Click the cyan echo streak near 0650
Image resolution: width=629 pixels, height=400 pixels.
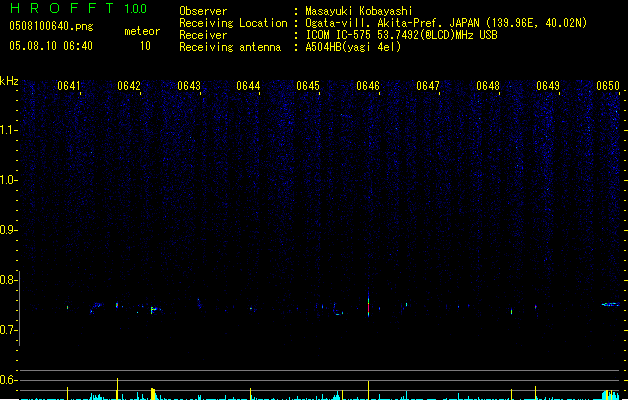coord(610,305)
